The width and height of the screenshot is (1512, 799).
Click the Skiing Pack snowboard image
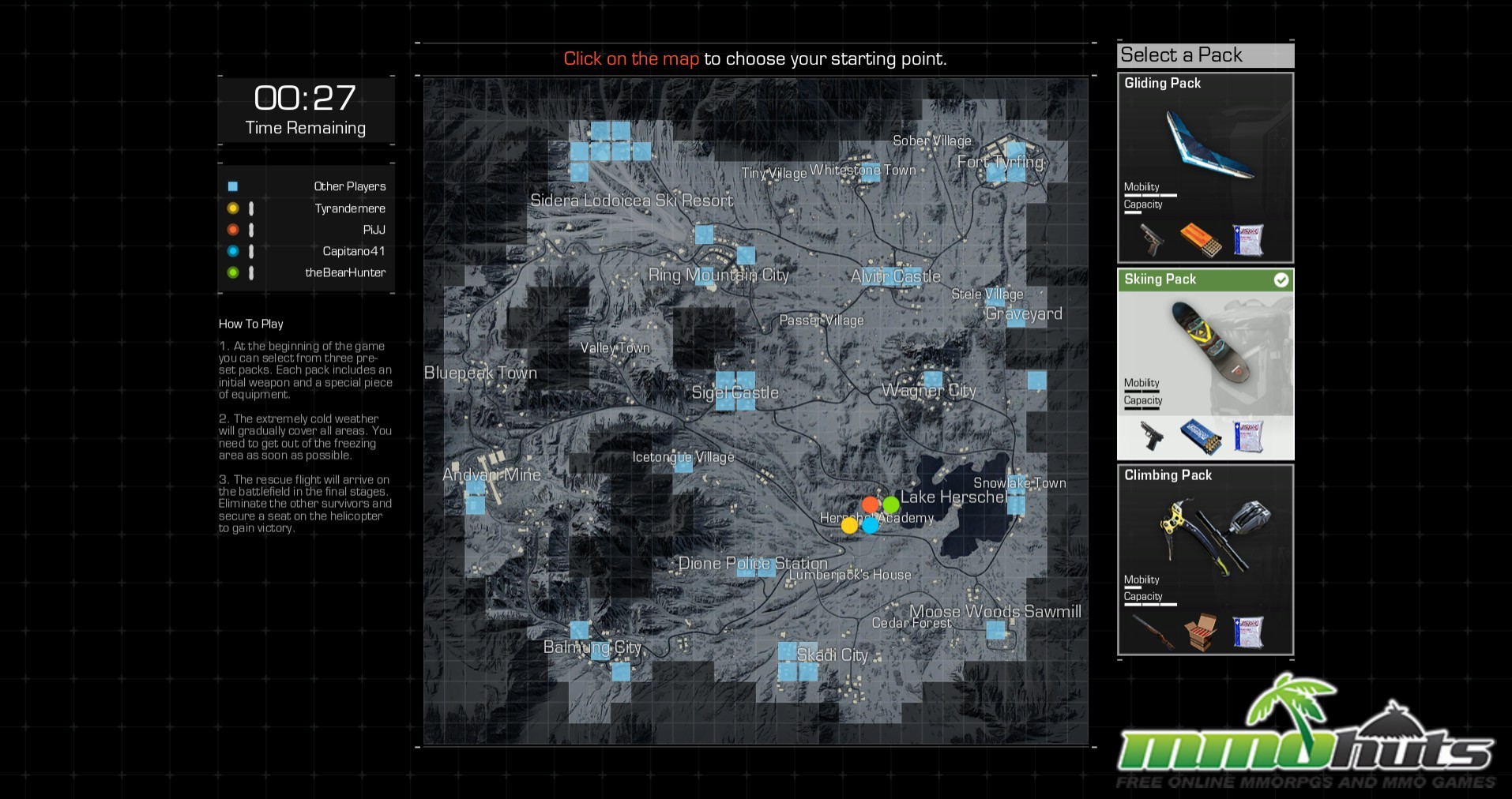pyautogui.click(x=1205, y=341)
